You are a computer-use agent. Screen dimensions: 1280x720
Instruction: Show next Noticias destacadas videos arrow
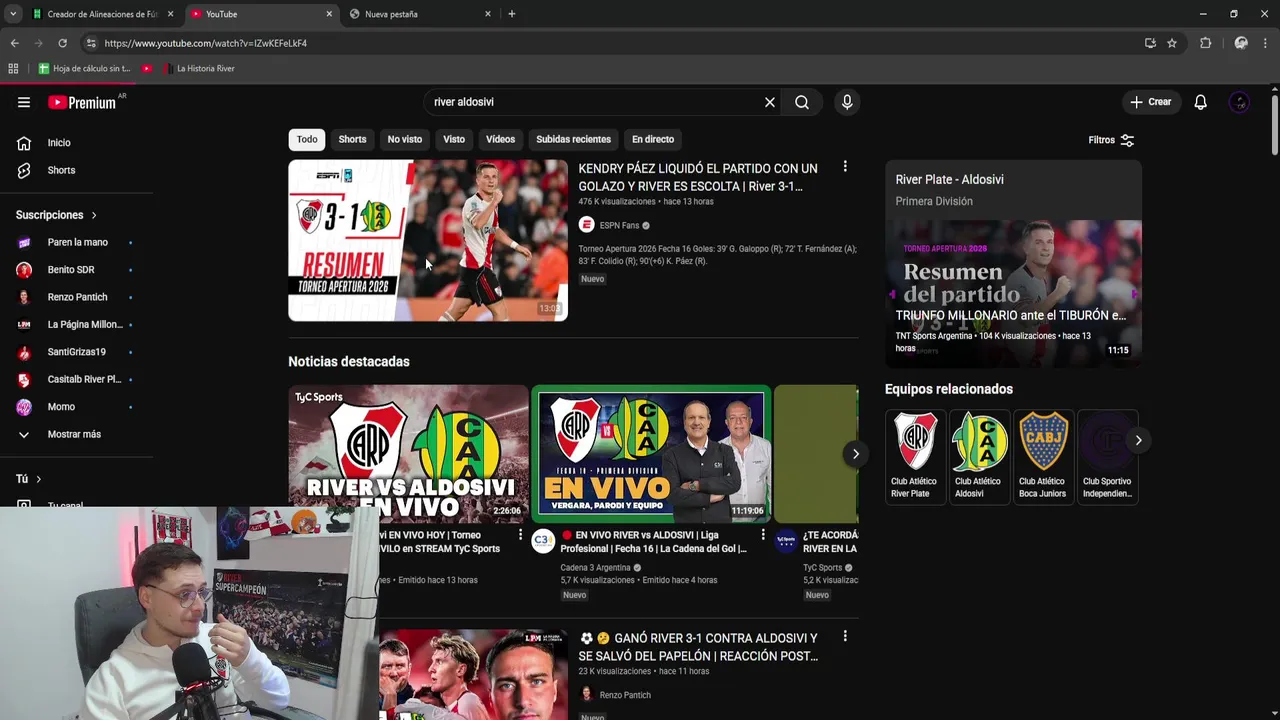click(855, 454)
